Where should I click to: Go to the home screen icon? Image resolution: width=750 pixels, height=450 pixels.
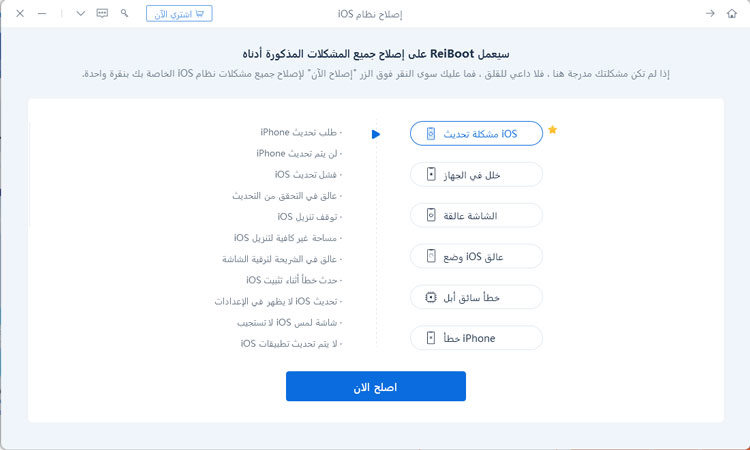tap(731, 14)
